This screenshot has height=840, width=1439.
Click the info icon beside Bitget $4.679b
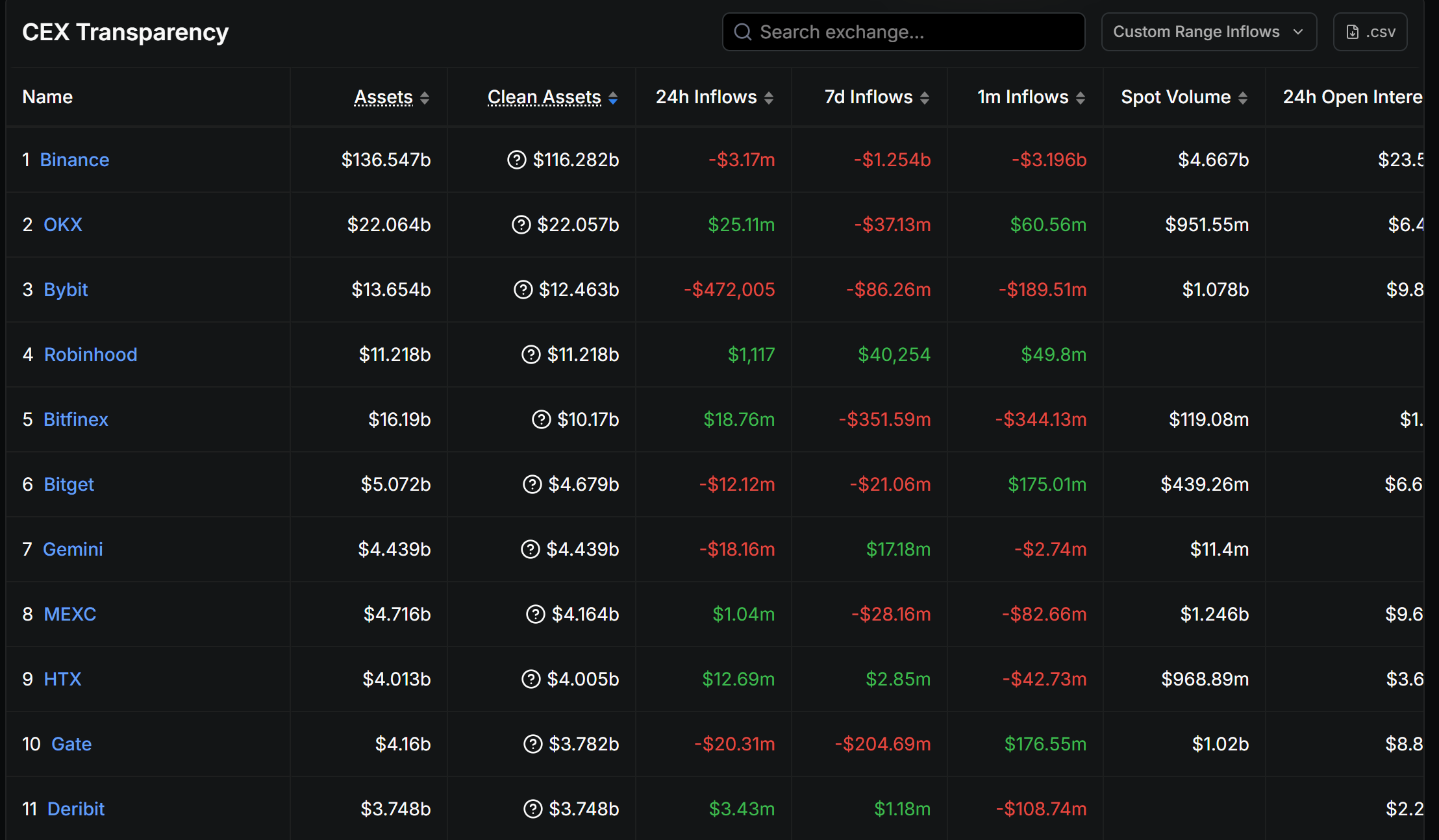click(532, 484)
